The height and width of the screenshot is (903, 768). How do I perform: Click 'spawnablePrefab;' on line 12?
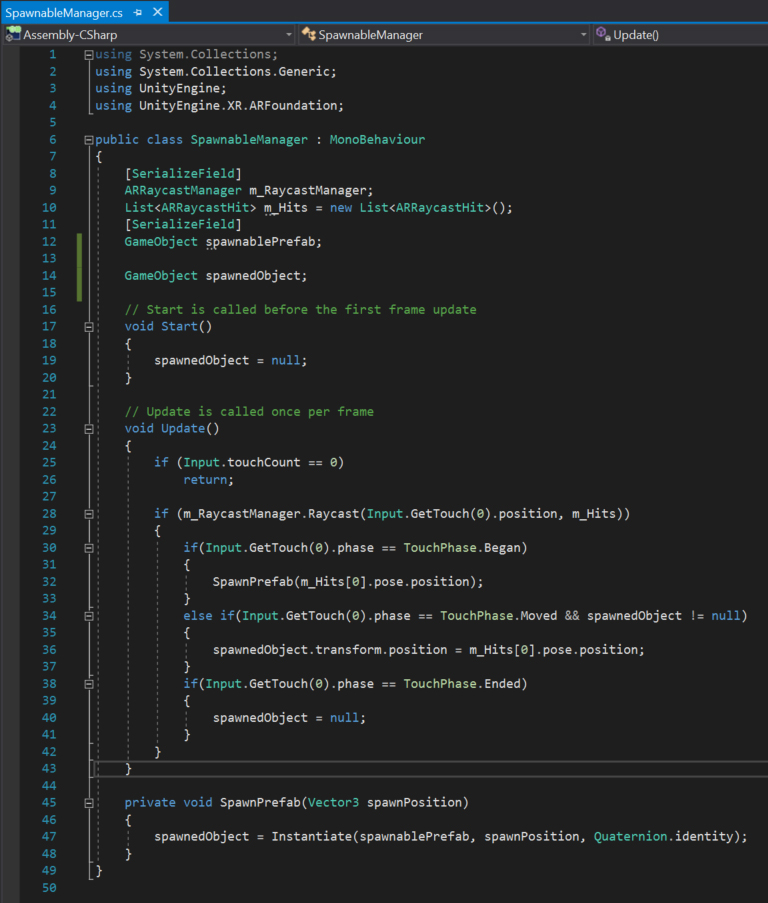click(264, 242)
